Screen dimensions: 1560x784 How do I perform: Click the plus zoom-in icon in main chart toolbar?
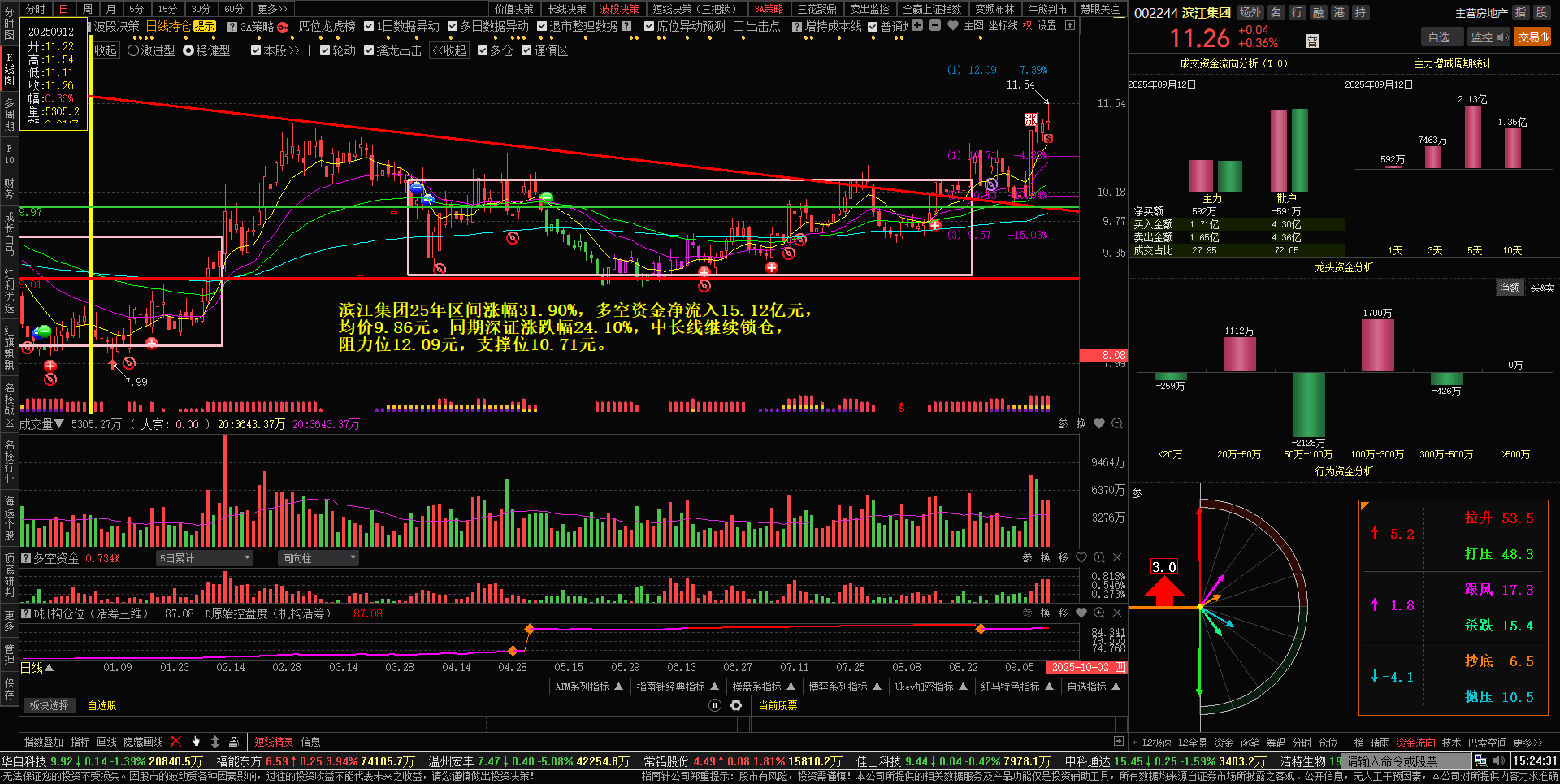[x=917, y=26]
